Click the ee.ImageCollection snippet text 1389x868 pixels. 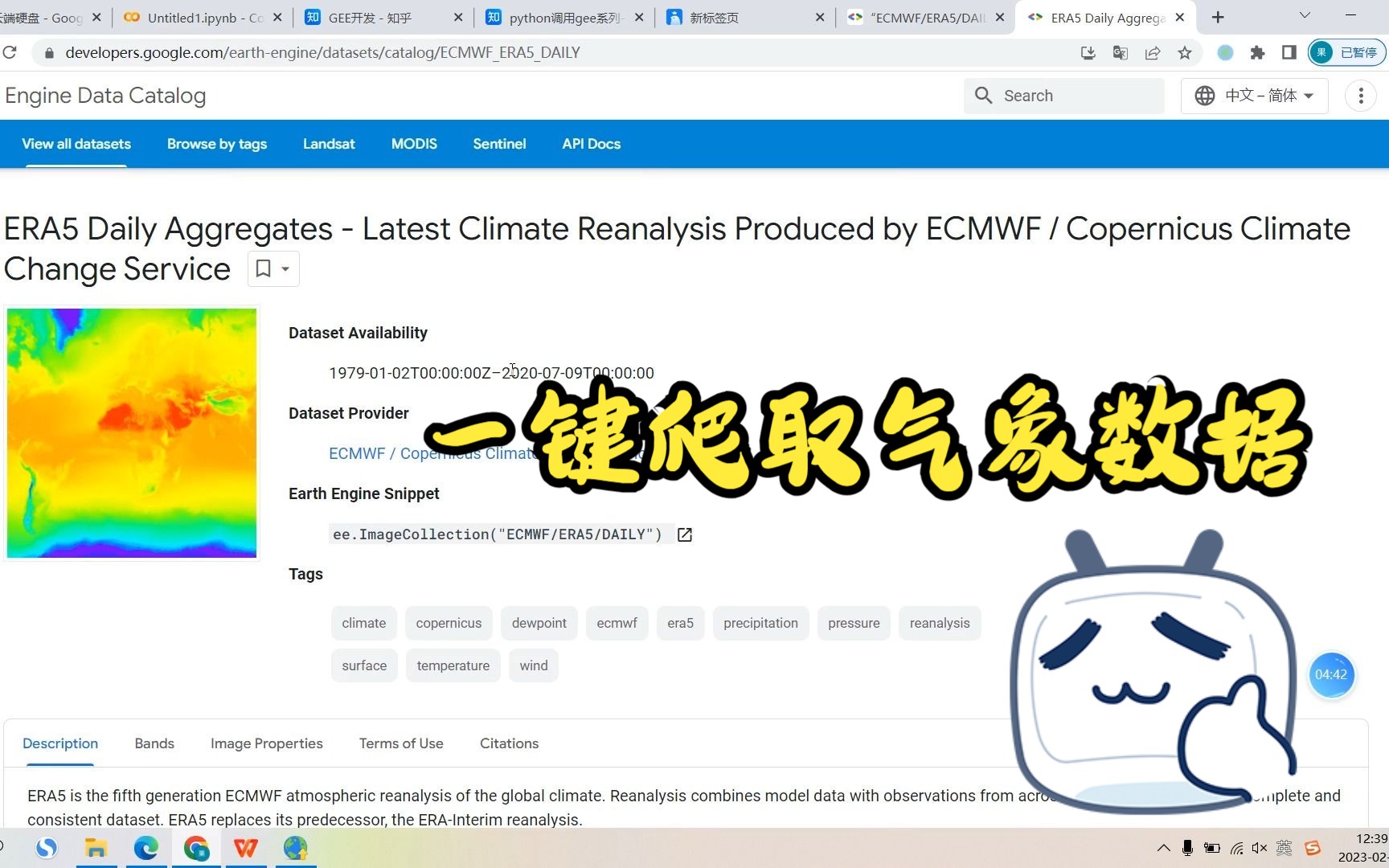498,534
